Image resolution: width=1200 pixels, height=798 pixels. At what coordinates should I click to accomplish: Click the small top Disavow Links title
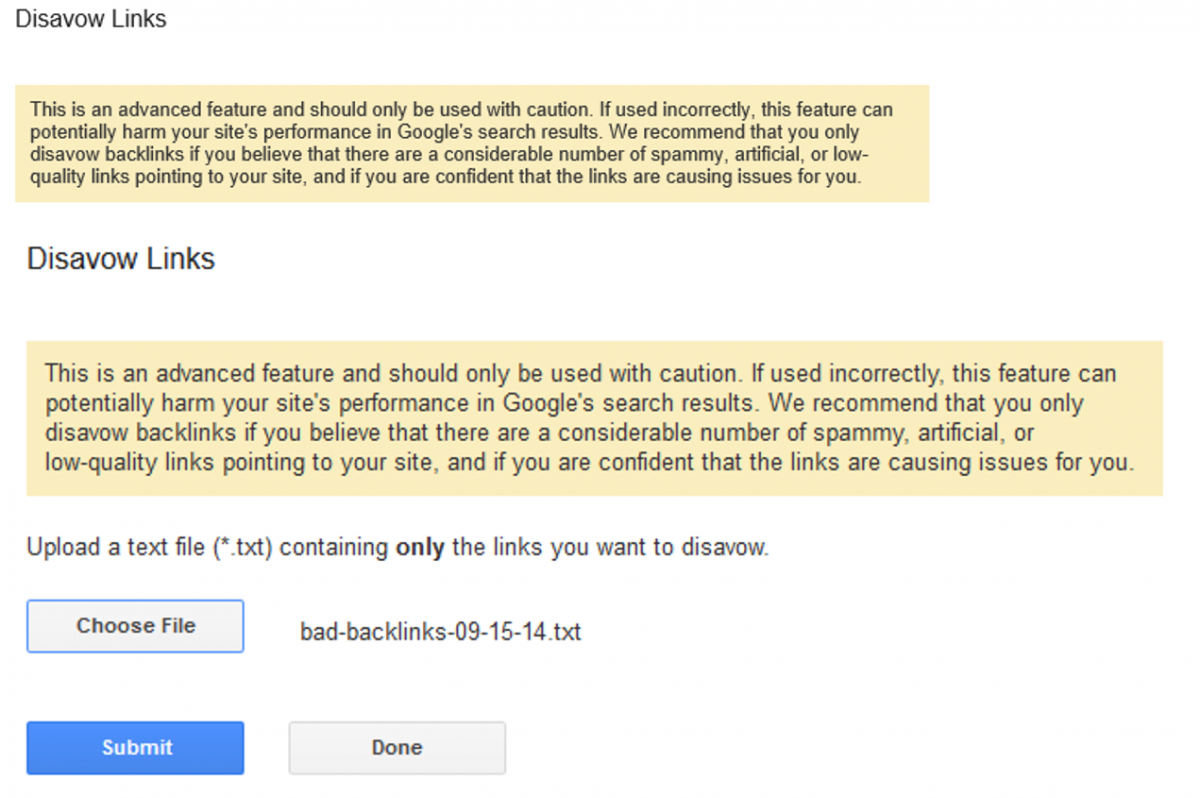(x=91, y=19)
